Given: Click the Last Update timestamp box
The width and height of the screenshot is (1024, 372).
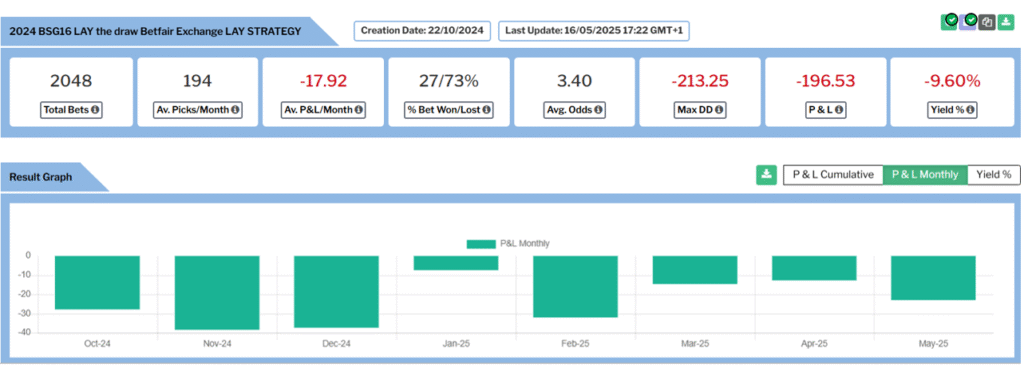Looking at the screenshot, I should coord(594,31).
